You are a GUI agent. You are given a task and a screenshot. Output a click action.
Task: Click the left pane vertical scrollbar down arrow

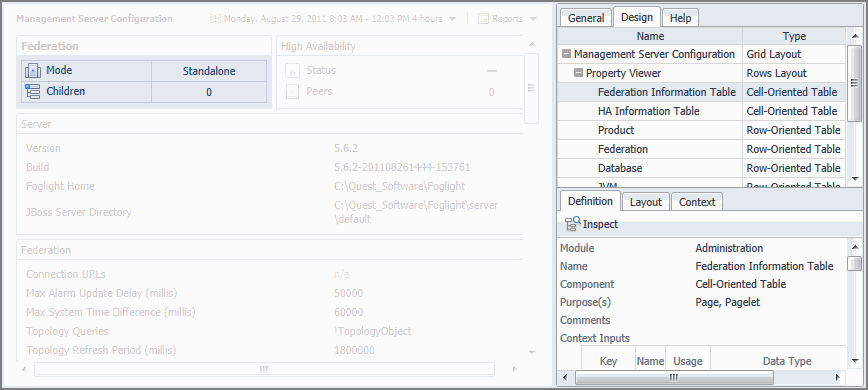531,352
